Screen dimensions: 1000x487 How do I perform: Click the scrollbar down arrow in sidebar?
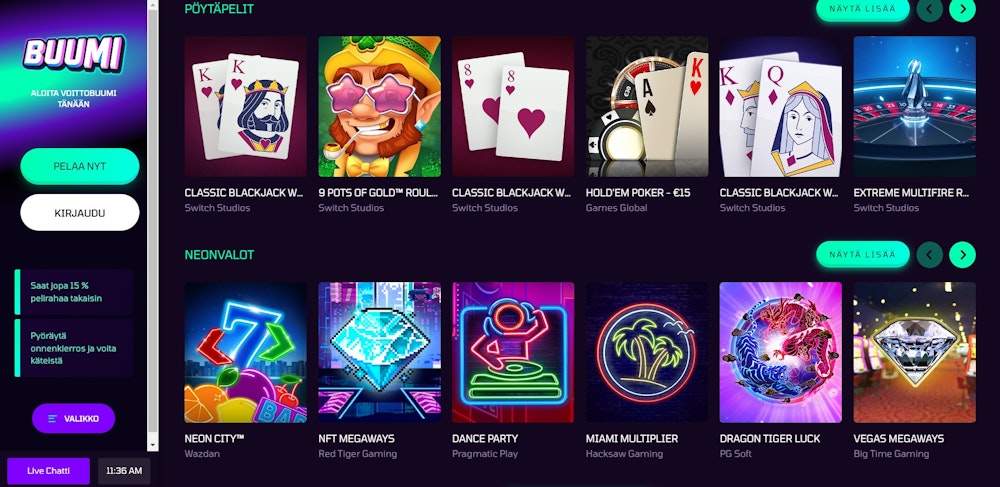[x=152, y=446]
